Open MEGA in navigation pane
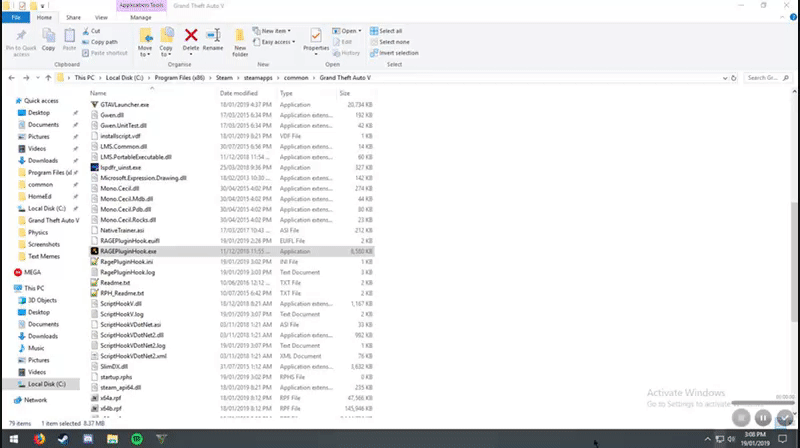Image resolution: width=800 pixels, height=448 pixels. [32, 272]
